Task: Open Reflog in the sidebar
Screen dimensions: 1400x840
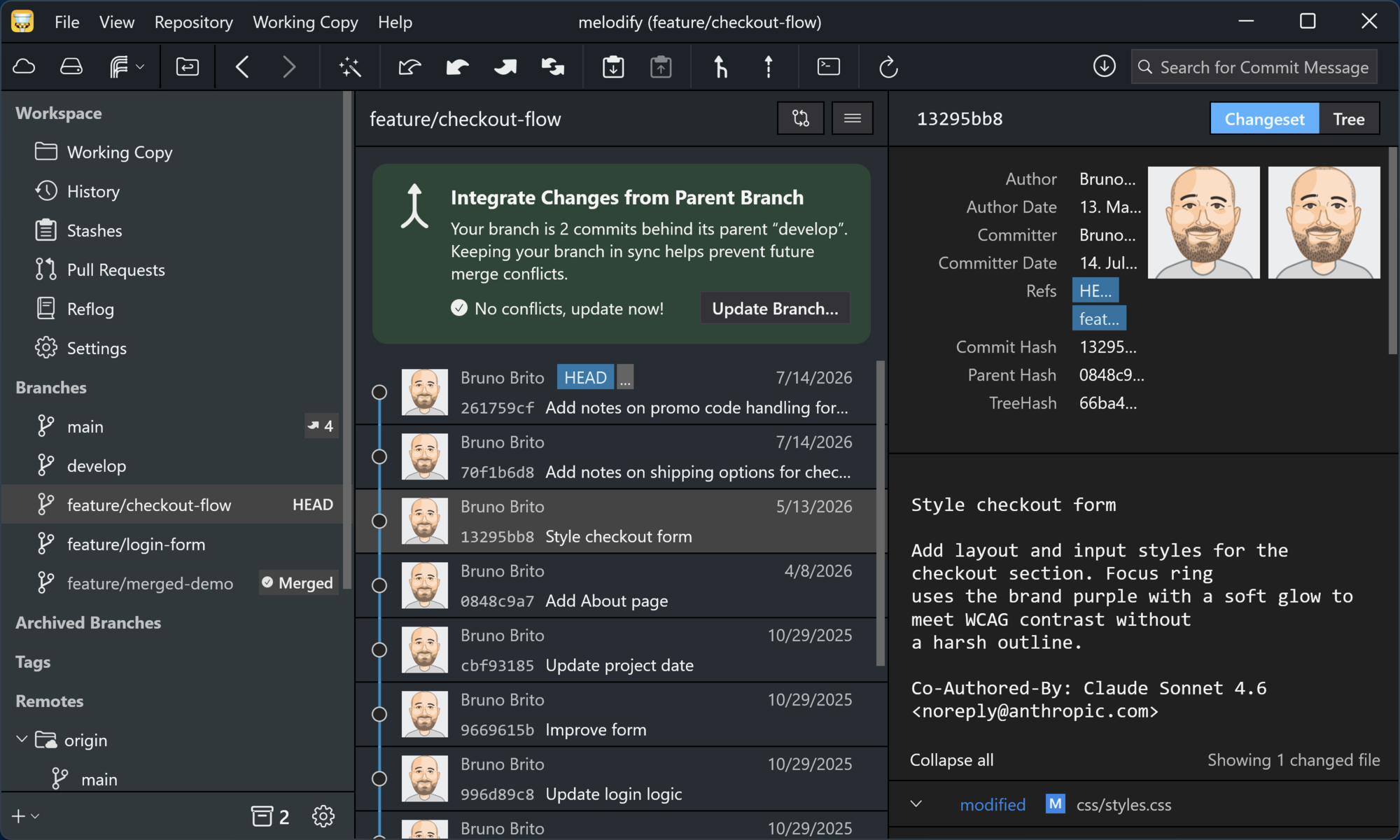Action: tap(174, 309)
